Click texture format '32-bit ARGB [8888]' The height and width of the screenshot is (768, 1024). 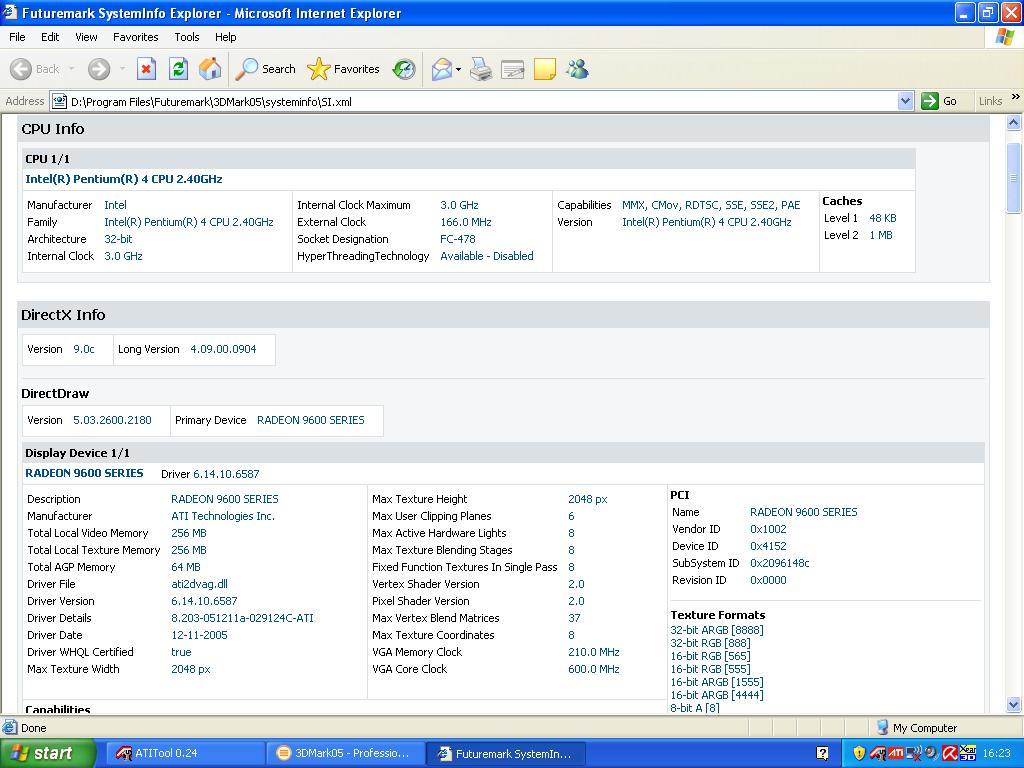pyautogui.click(x=717, y=630)
